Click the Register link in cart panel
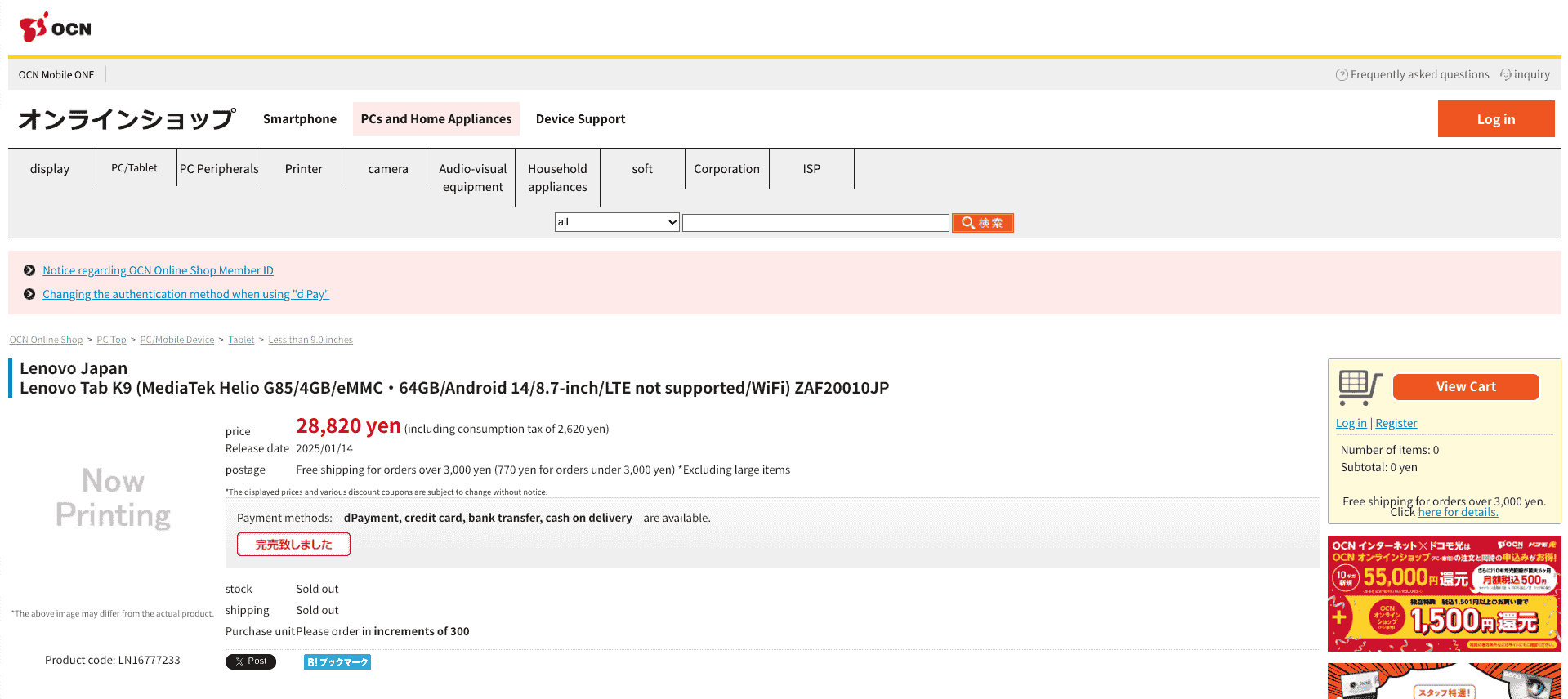1568x699 pixels. point(1396,423)
